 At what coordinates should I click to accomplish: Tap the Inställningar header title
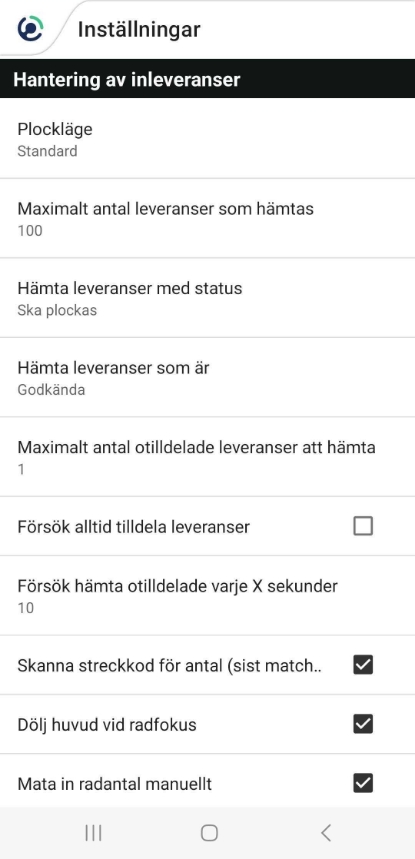tap(139, 30)
